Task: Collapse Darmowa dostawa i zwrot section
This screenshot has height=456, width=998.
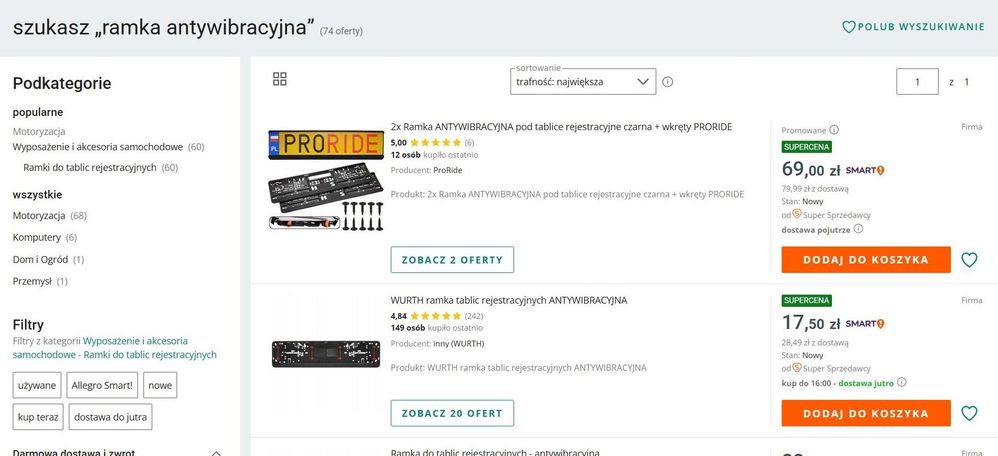Action: tap(216, 453)
